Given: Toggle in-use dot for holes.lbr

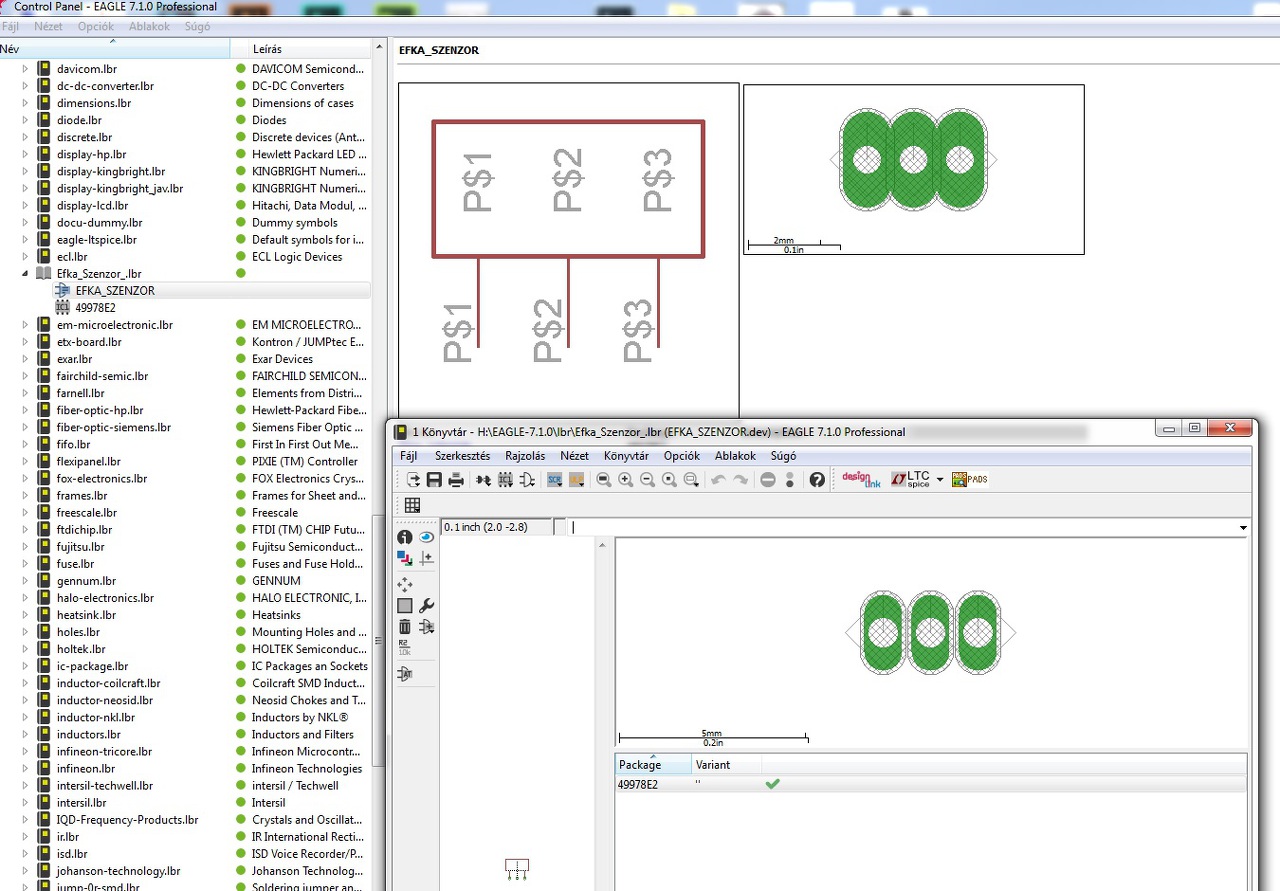Looking at the screenshot, I should coord(241,632).
